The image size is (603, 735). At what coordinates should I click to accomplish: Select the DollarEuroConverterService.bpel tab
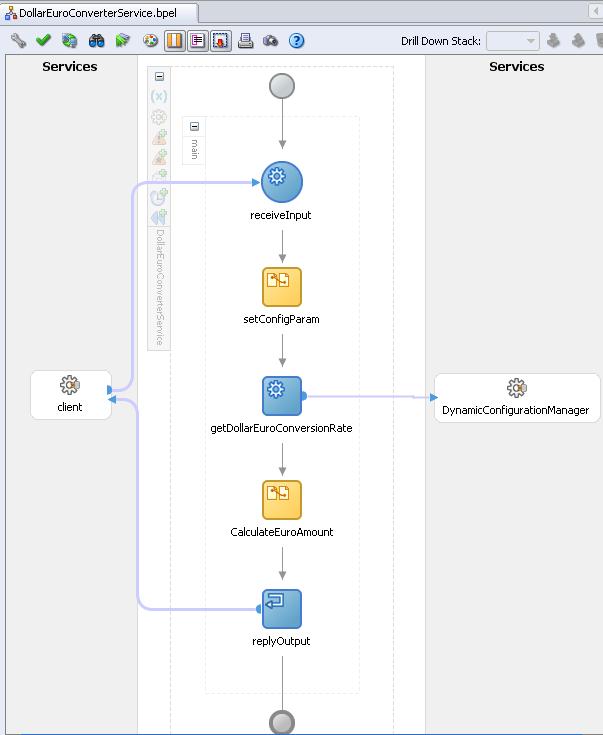click(x=98, y=13)
